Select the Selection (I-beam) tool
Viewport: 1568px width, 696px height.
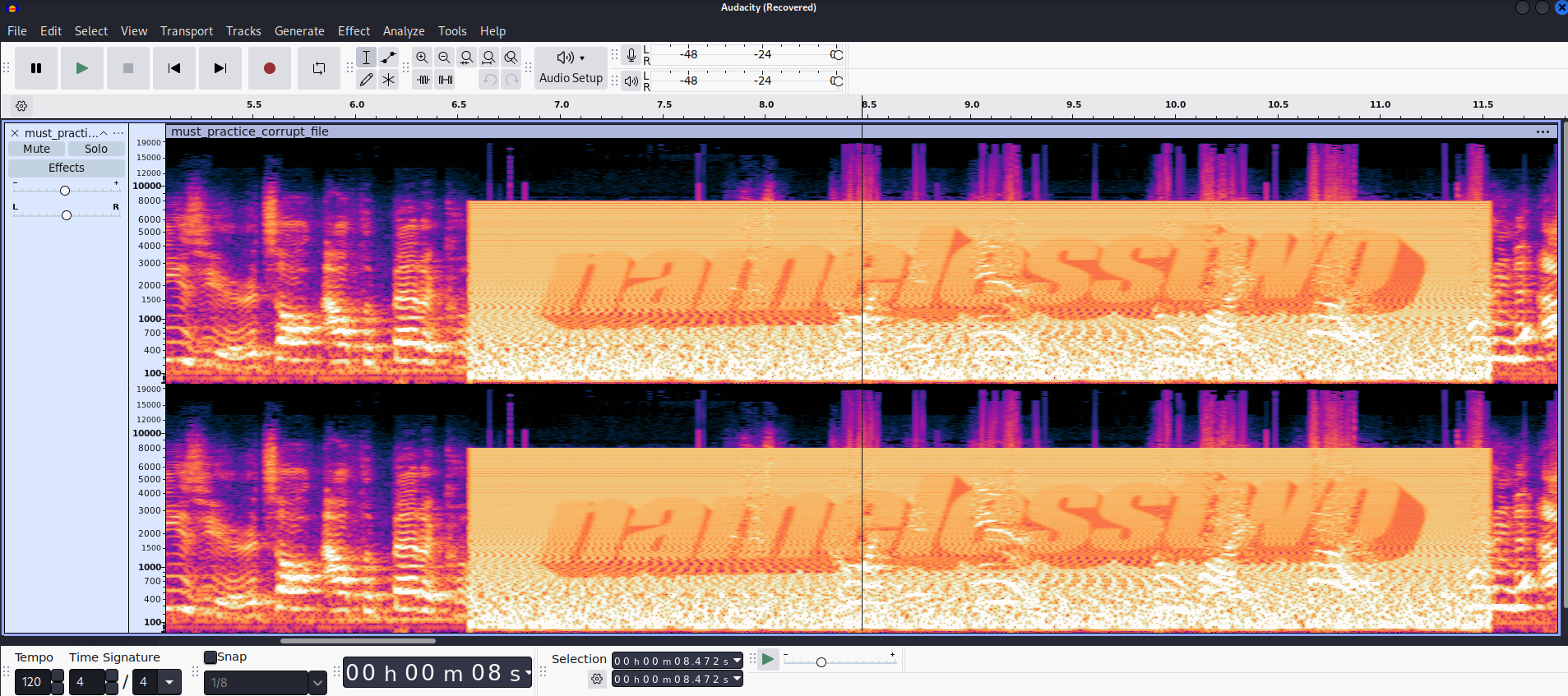(367, 57)
